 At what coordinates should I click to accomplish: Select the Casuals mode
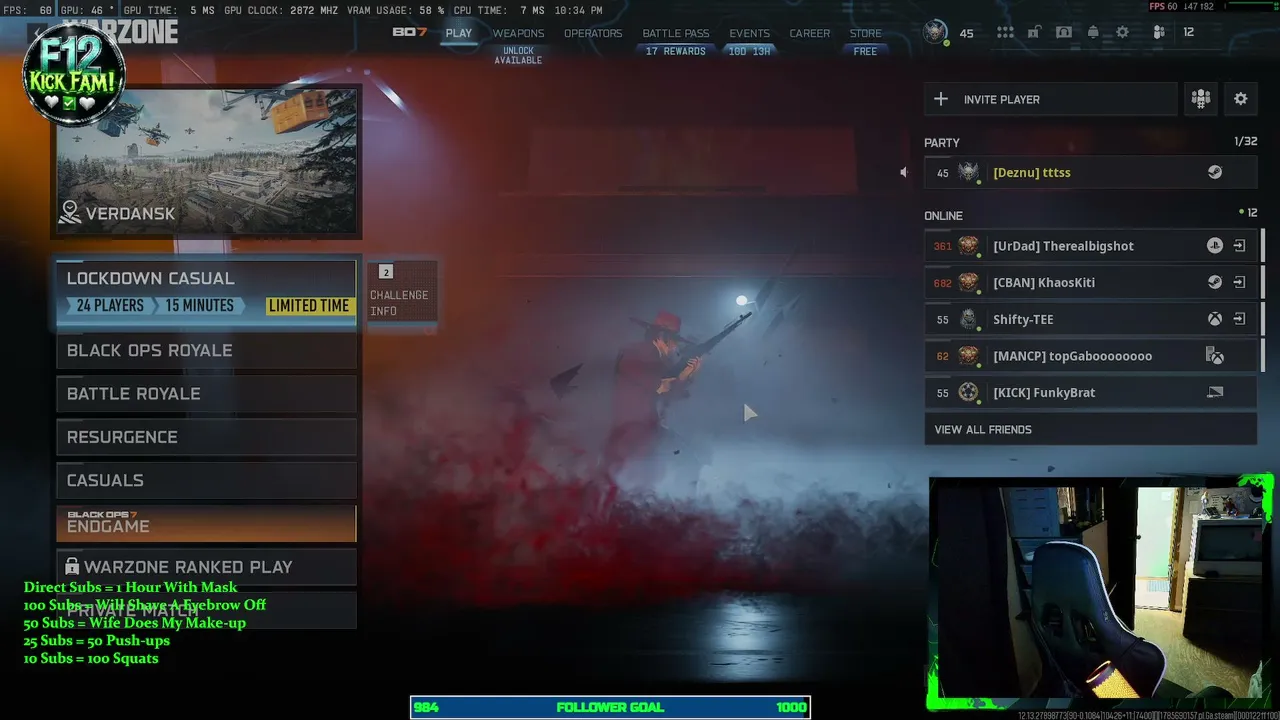click(206, 480)
